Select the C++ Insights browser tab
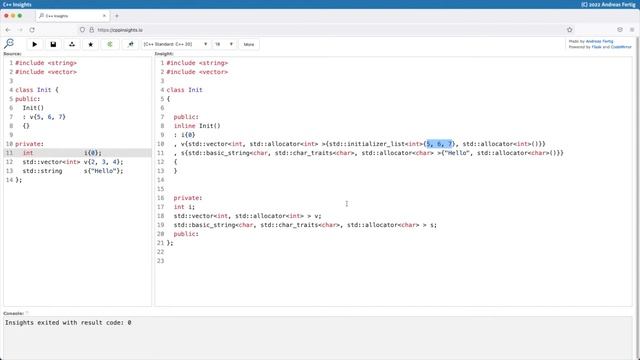640x360 pixels. [x=72, y=16]
